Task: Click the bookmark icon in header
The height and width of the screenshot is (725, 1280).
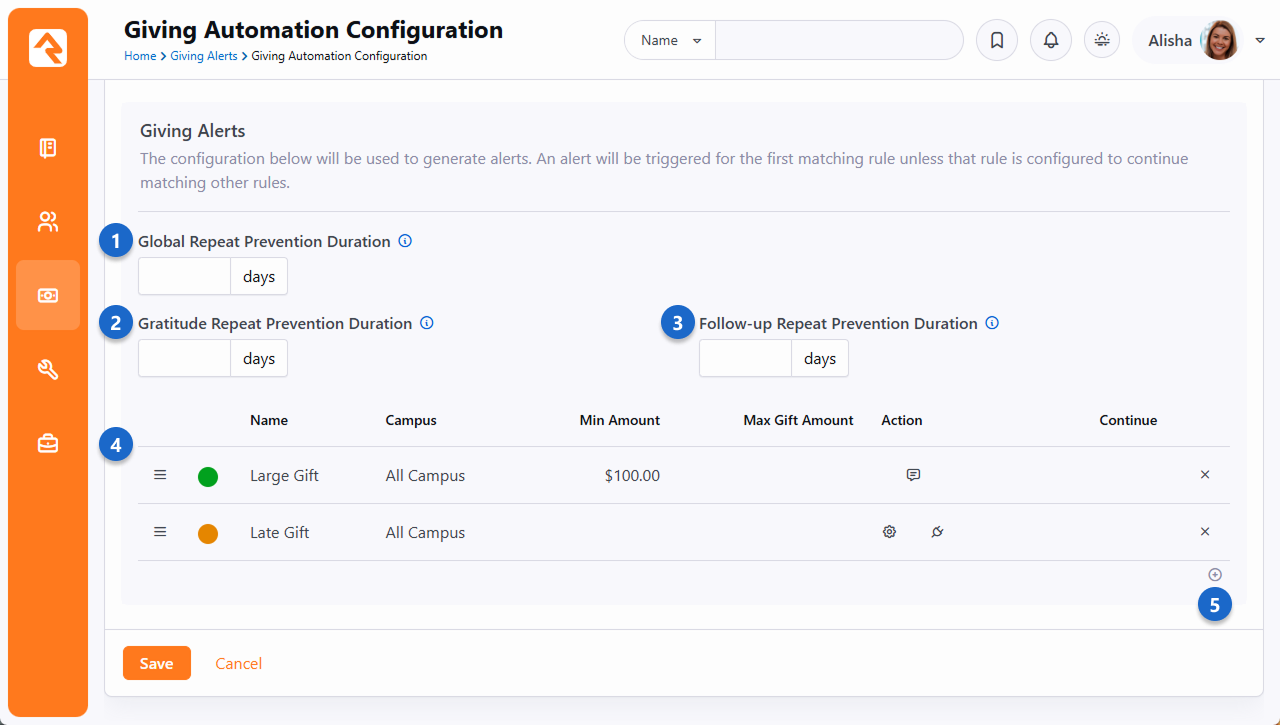Action: click(996, 41)
